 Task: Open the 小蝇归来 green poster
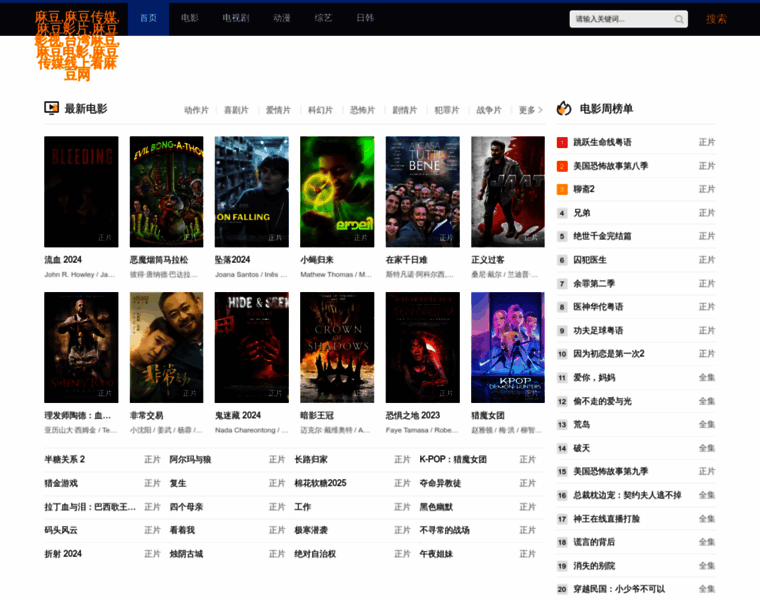pyautogui.click(x=337, y=191)
